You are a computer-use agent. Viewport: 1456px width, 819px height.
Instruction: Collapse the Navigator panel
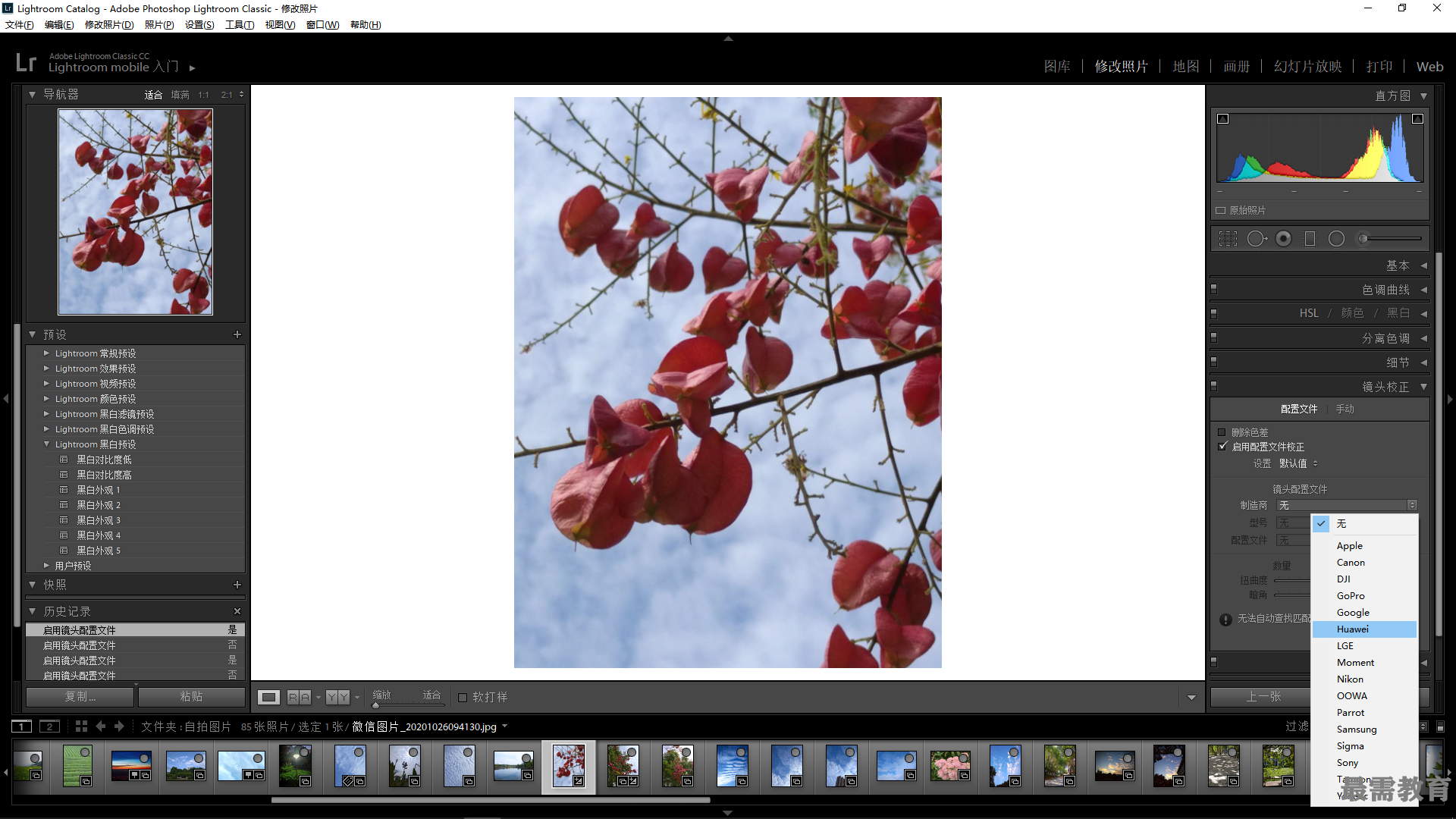pos(33,95)
